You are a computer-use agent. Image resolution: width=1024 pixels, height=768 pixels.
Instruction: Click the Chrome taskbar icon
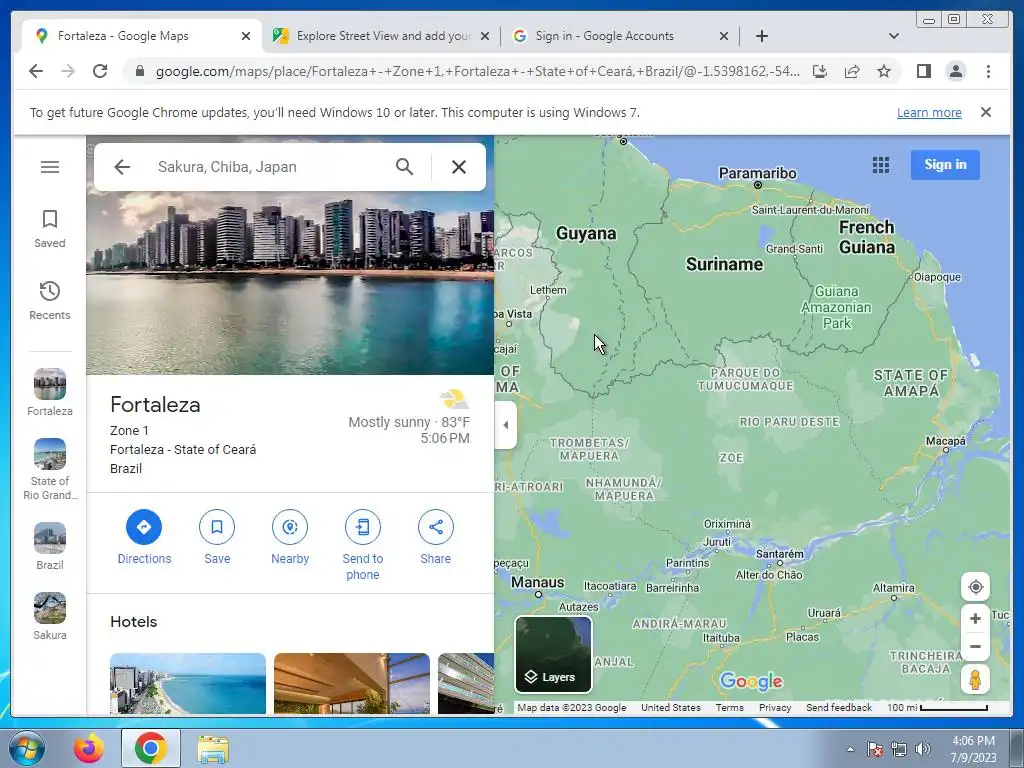click(x=150, y=748)
